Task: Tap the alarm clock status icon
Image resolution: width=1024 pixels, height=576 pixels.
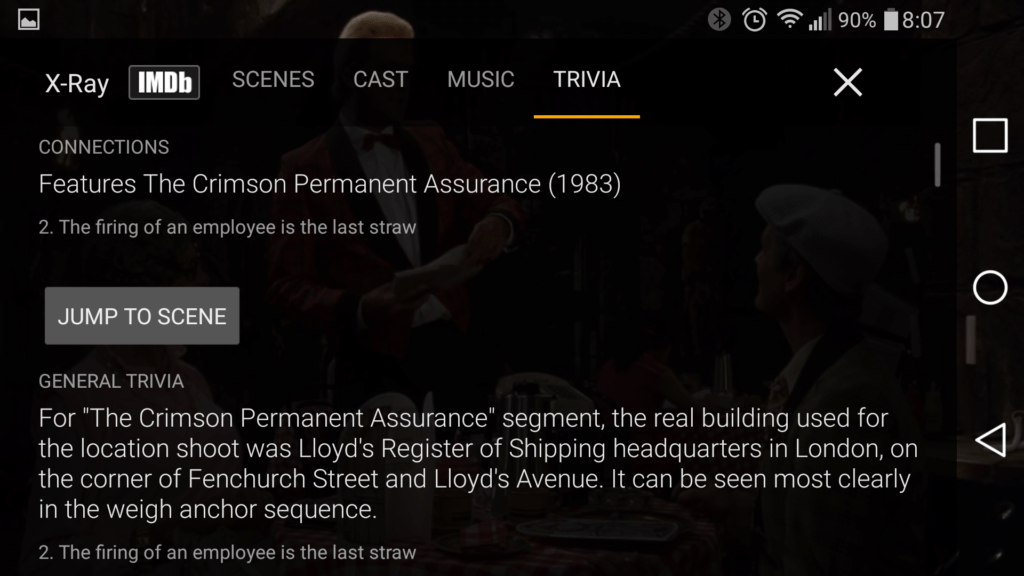Action: [754, 20]
